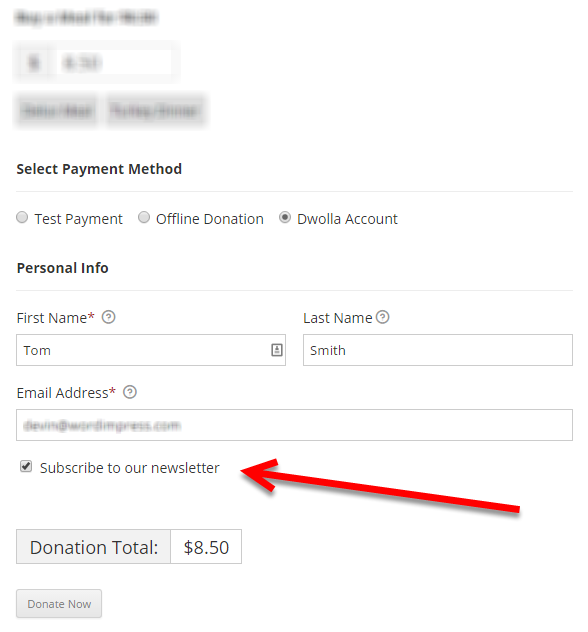The image size is (588, 632).
Task: Click the contact autofill icon in First Name field
Action: (276, 350)
